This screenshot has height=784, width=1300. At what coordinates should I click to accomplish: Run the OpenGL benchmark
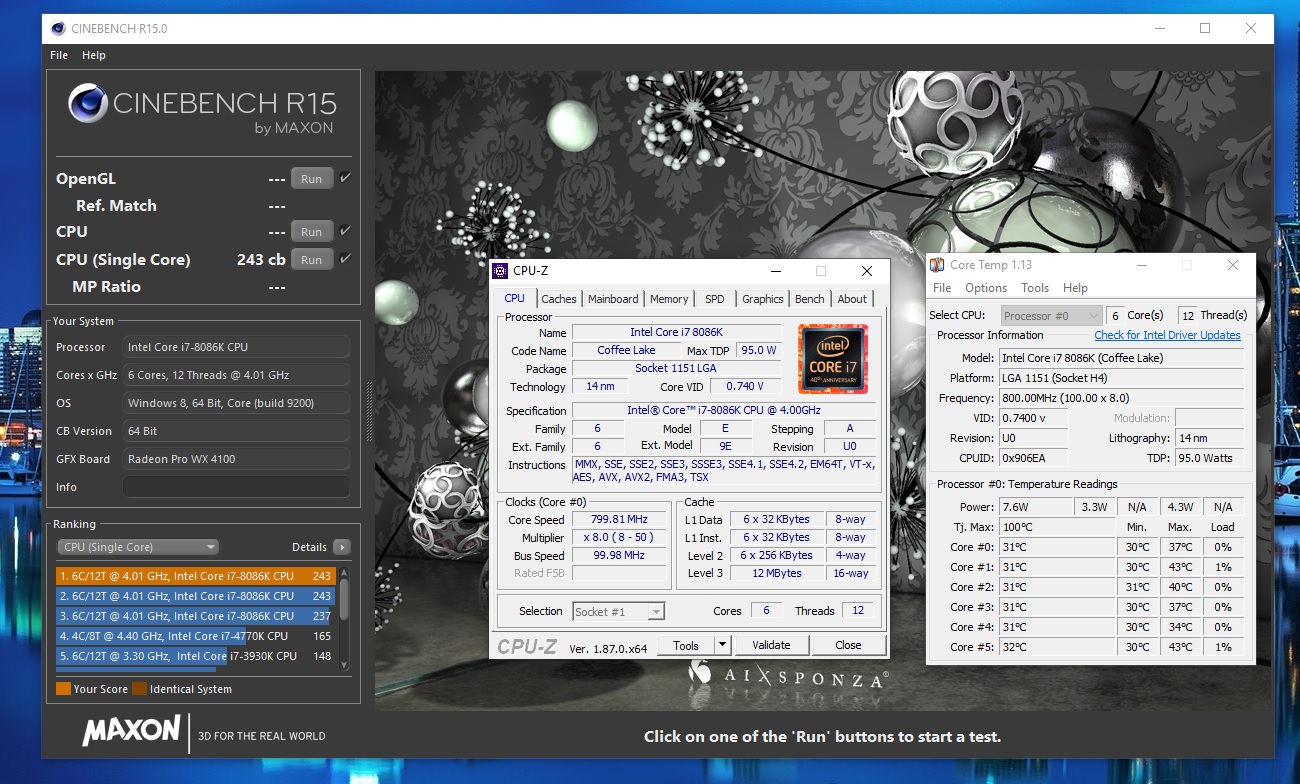pyautogui.click(x=312, y=179)
